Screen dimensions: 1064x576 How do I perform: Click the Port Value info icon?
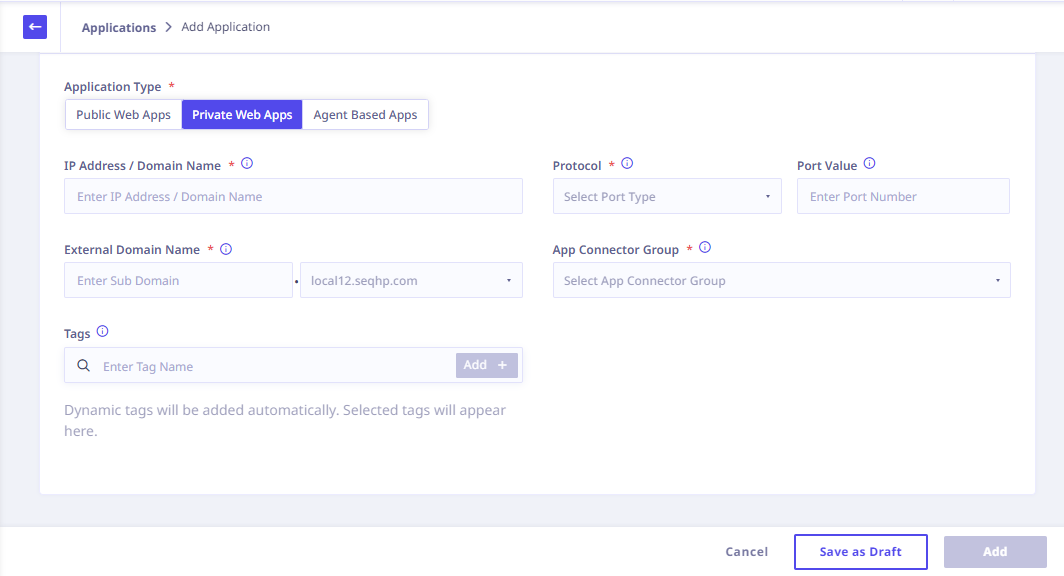(869, 164)
